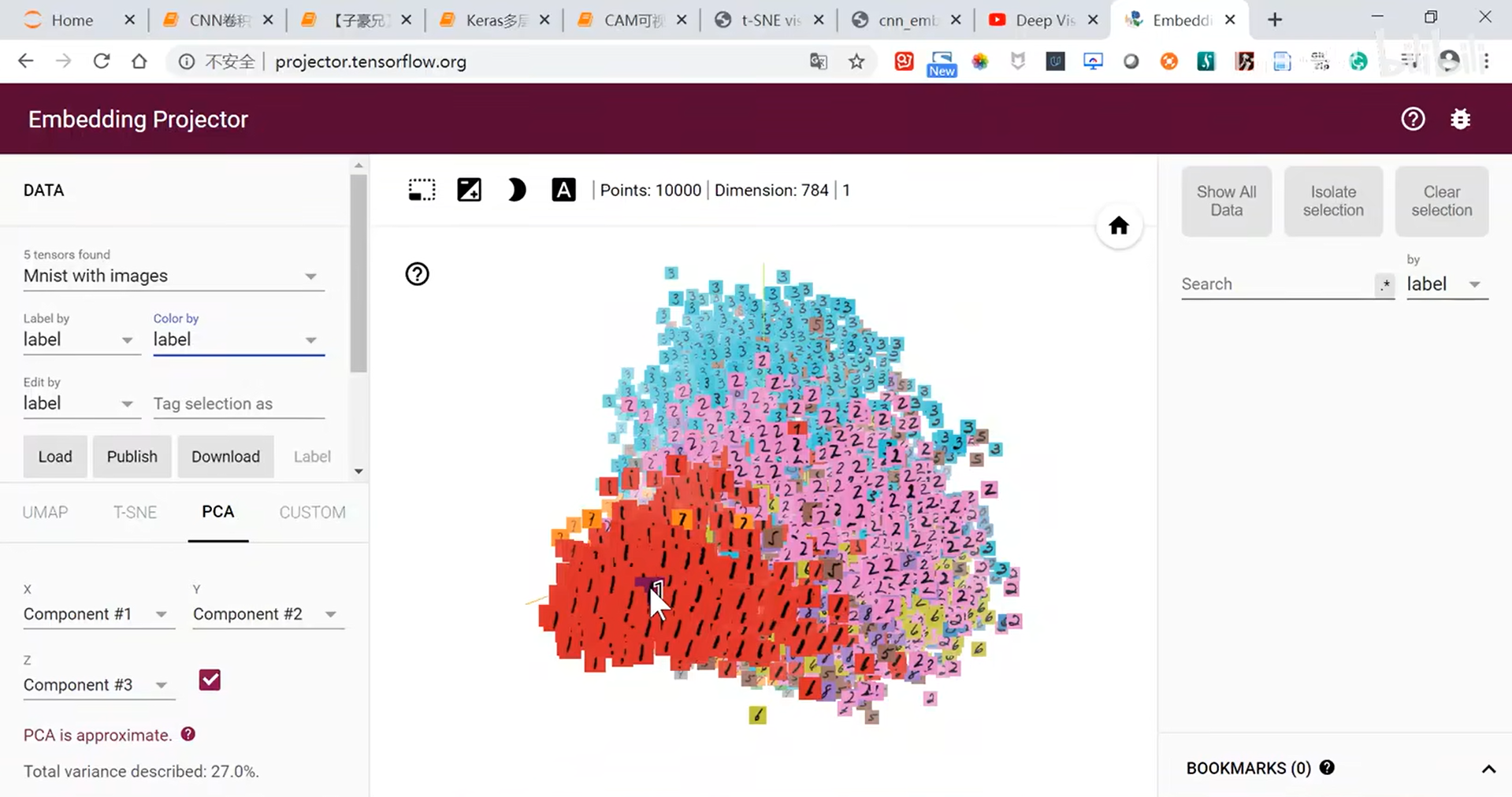
Task: Click Isolate selection button
Action: coord(1333,201)
